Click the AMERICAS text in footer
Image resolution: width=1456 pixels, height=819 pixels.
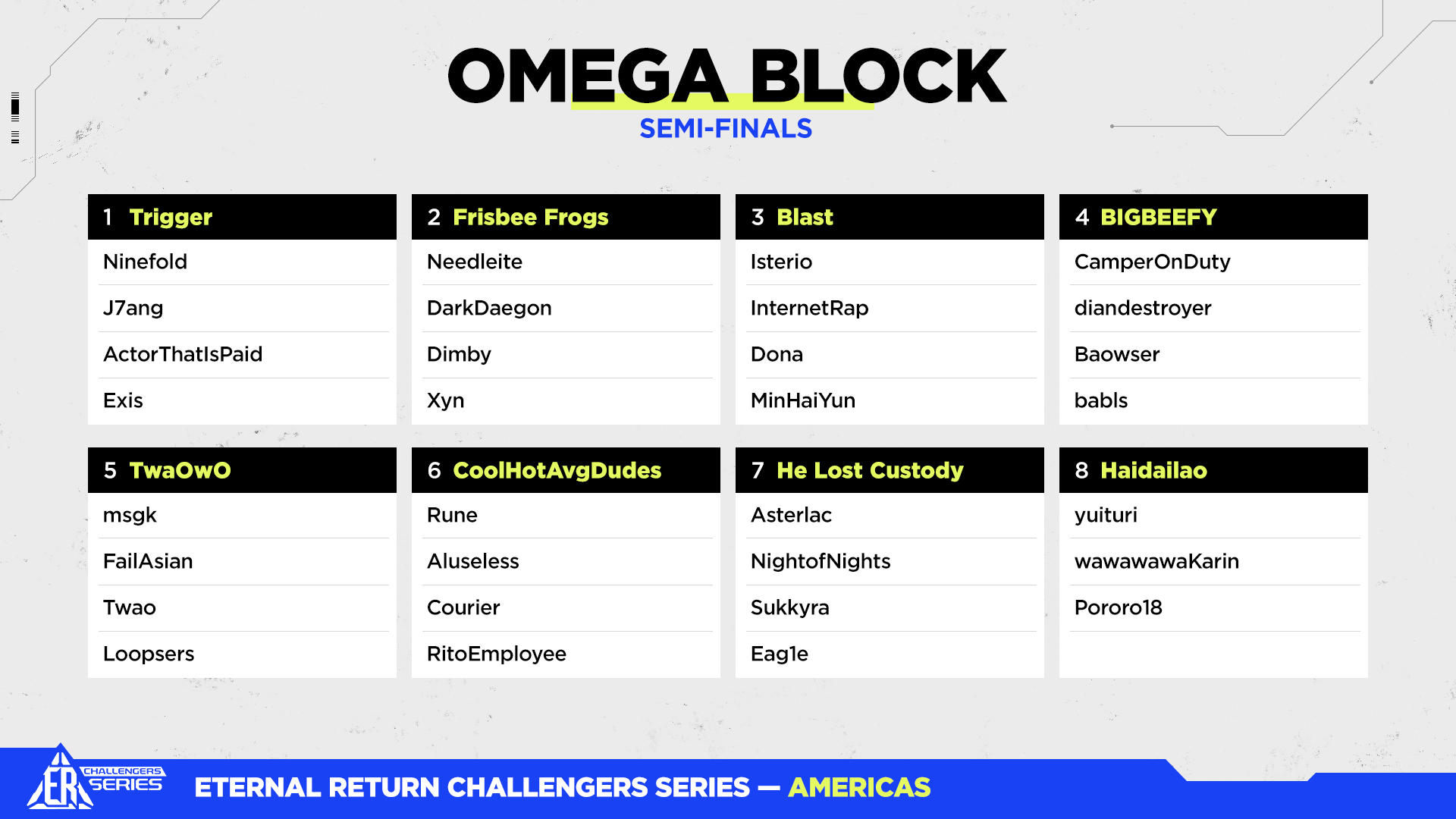859,787
